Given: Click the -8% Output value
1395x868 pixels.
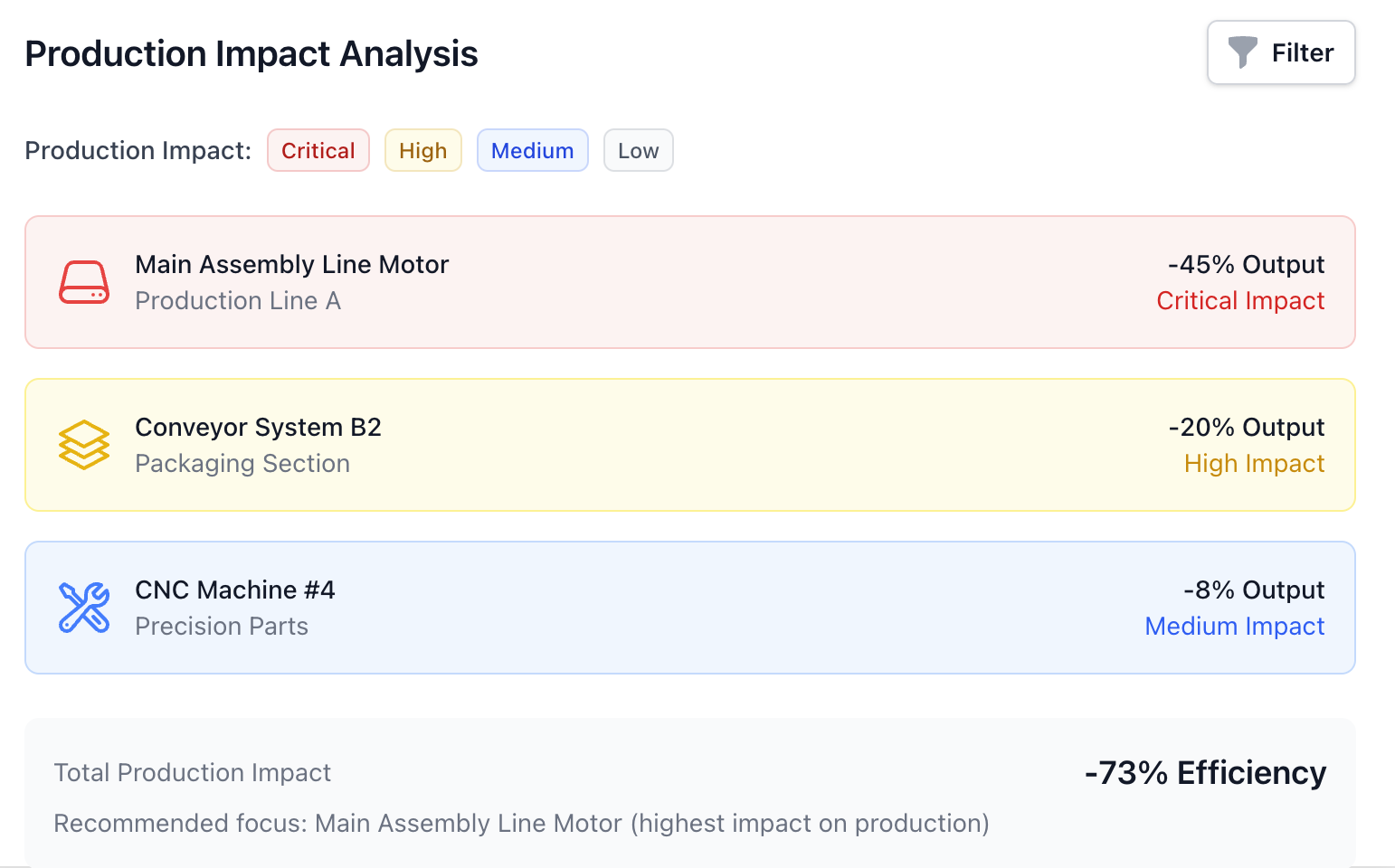Looking at the screenshot, I should [x=1254, y=590].
